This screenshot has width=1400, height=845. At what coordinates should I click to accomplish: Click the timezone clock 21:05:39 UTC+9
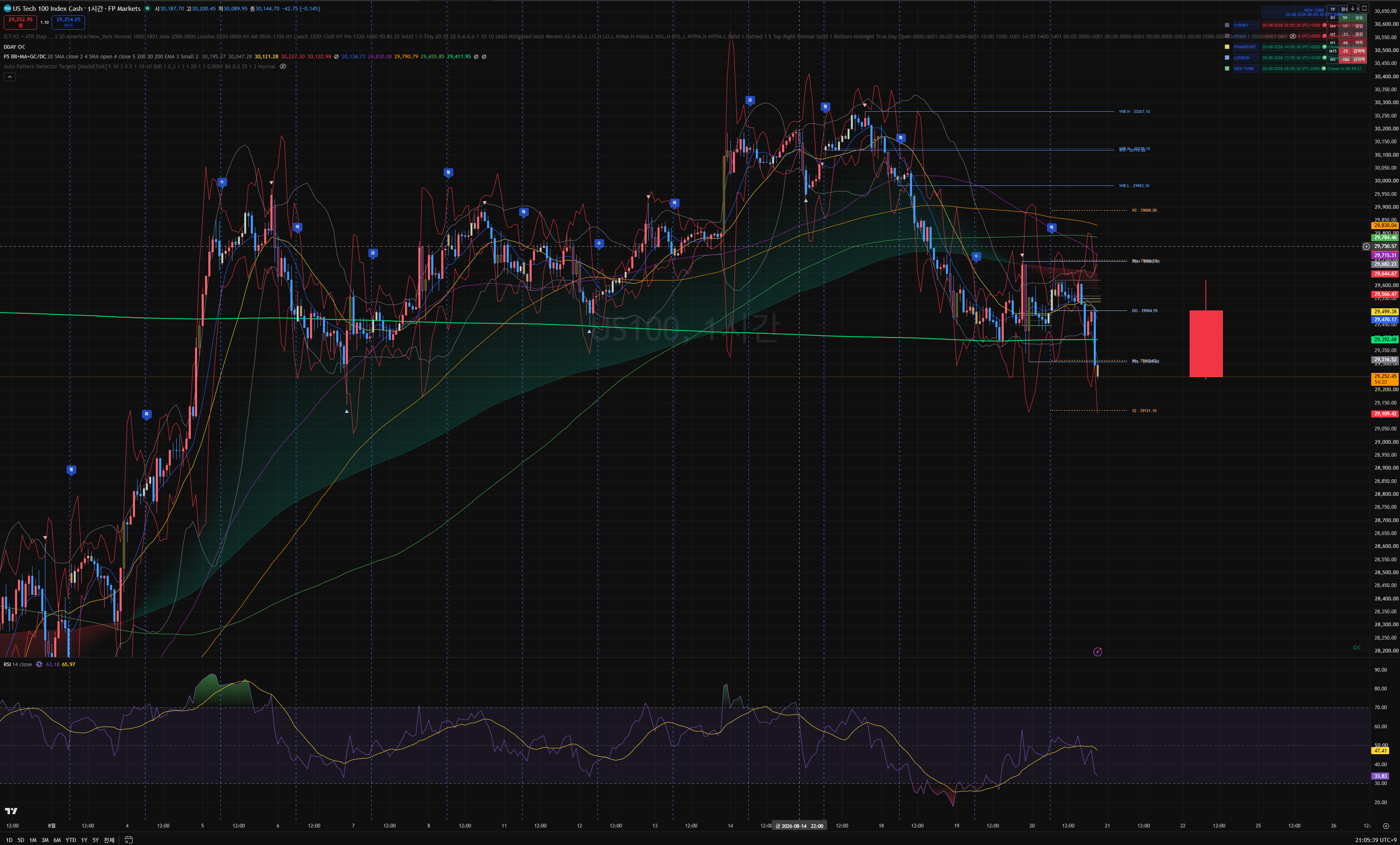tap(1375, 840)
